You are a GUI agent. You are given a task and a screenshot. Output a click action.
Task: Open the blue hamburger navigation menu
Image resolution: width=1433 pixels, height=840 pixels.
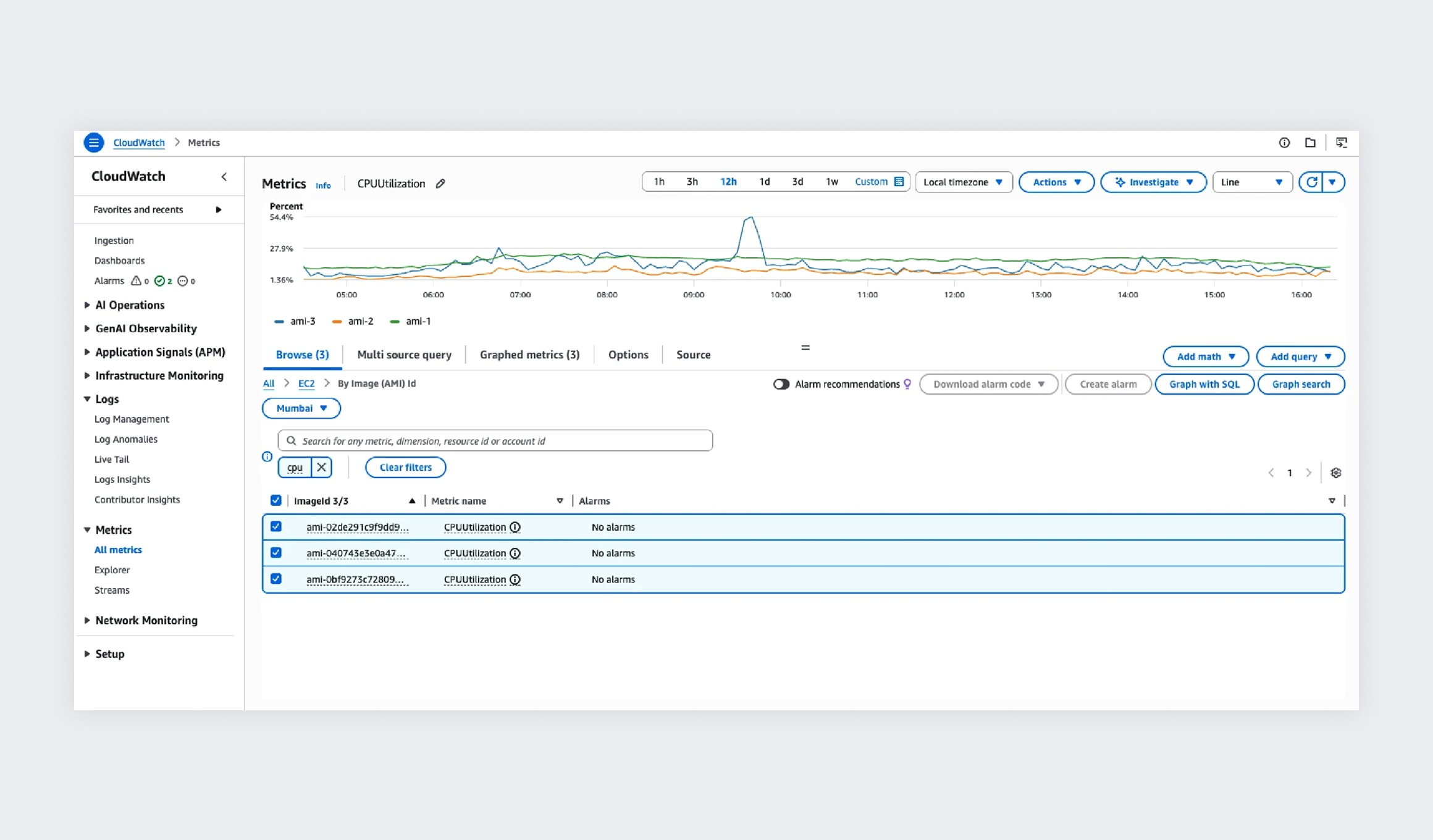94,143
